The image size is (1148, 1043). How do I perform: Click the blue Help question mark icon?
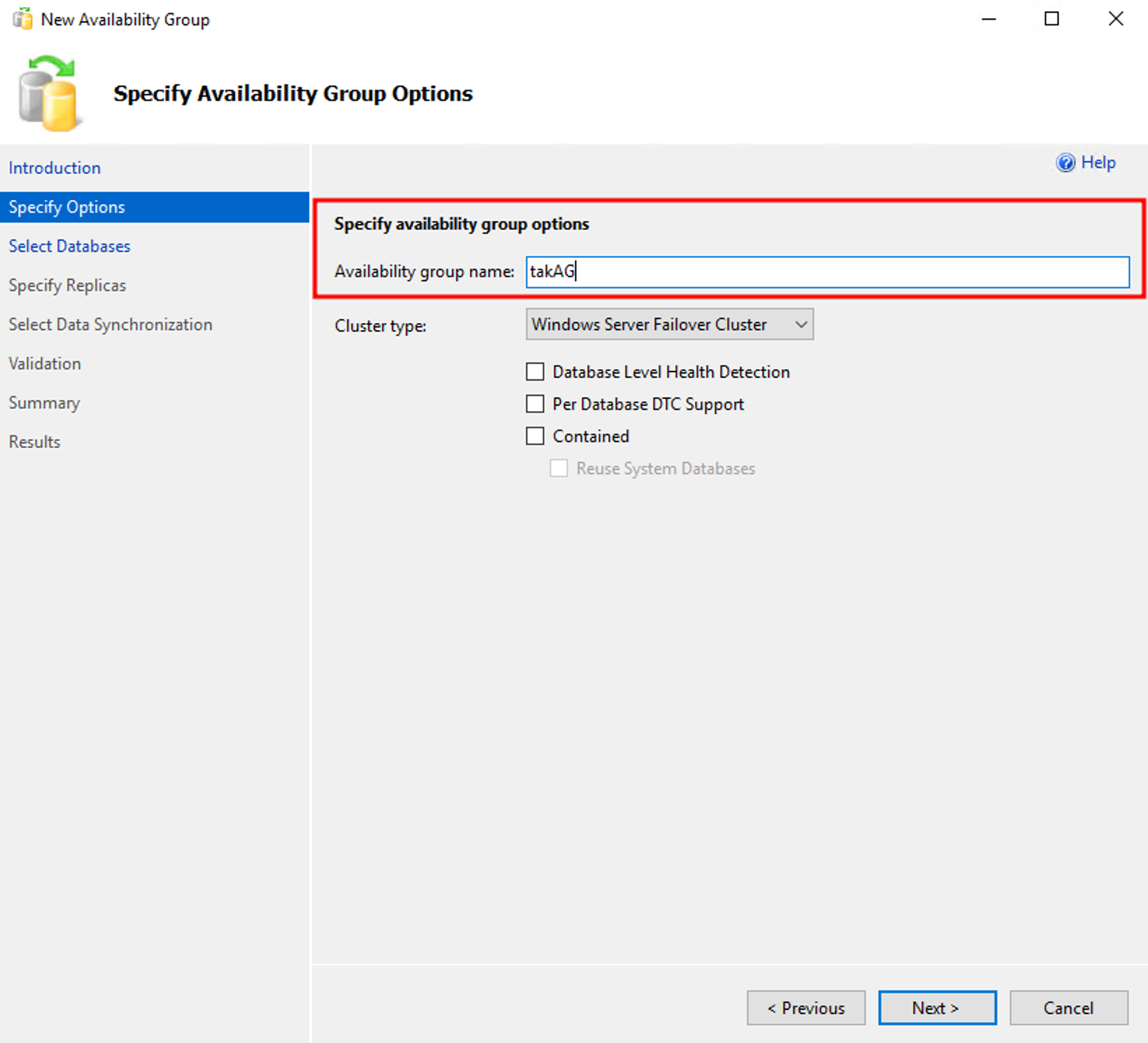[1065, 163]
